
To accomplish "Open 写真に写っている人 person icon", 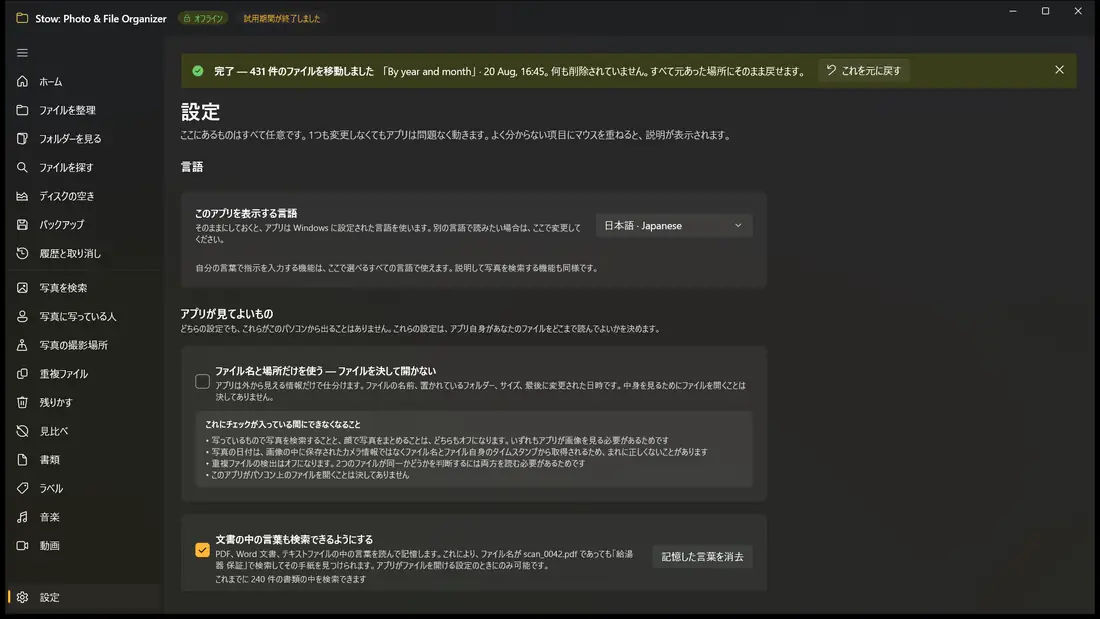I will tap(22, 317).
